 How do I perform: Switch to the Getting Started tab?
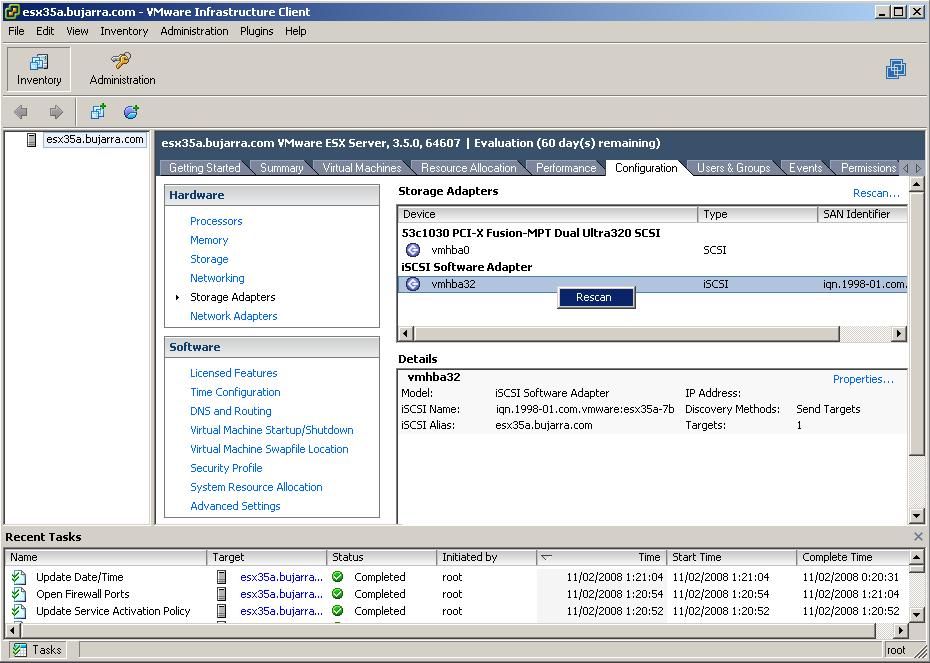[205, 168]
